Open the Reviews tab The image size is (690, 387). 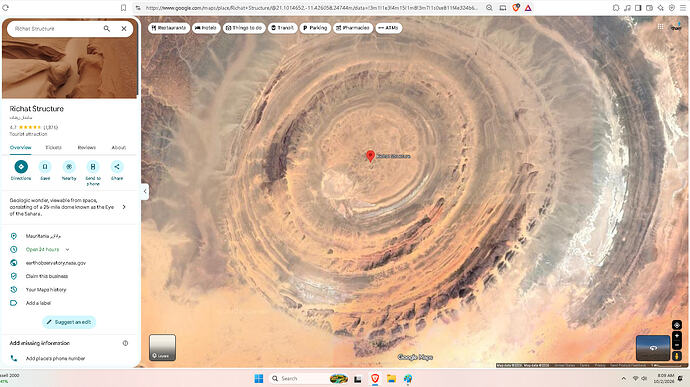87,147
